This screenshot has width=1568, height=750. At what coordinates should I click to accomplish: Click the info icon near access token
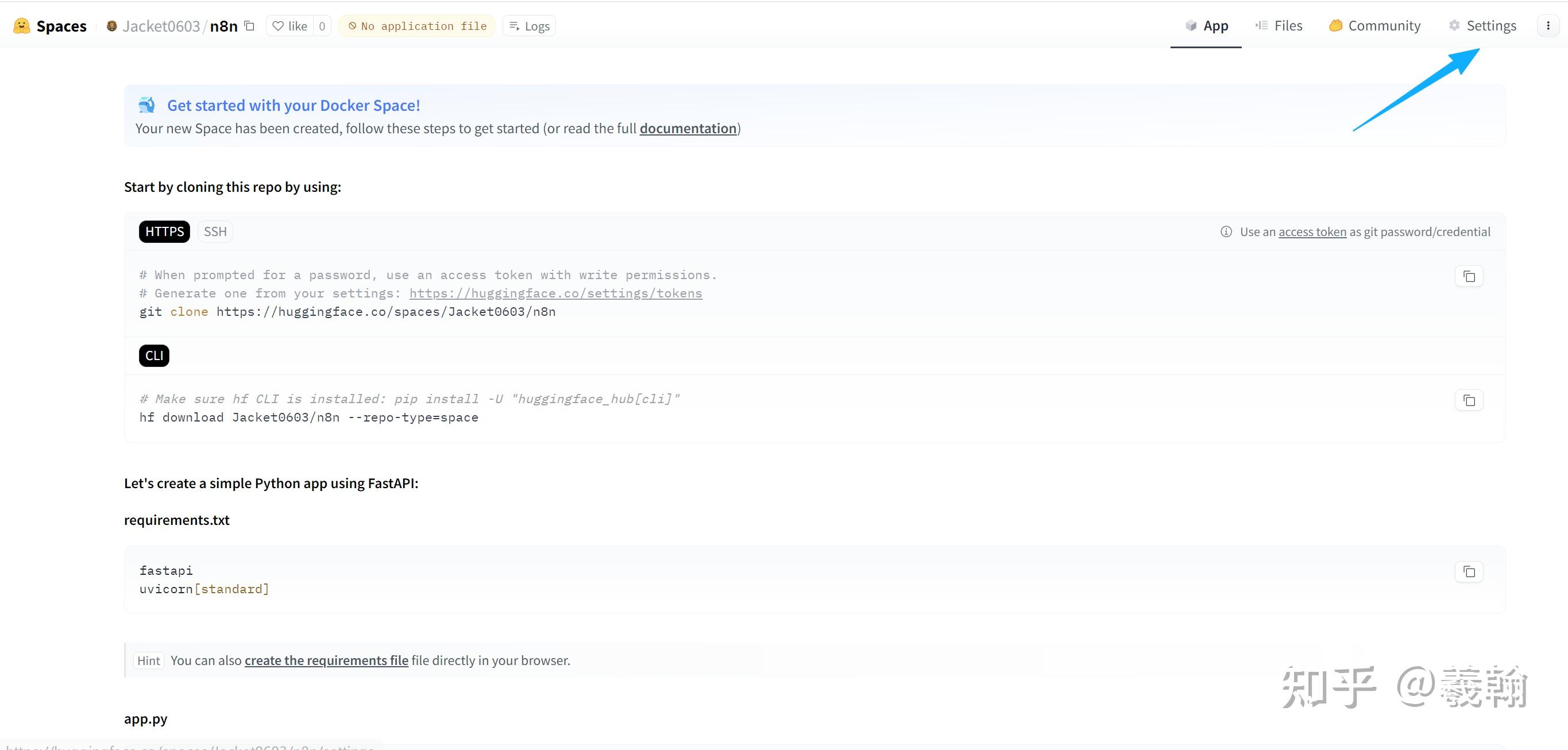1226,232
